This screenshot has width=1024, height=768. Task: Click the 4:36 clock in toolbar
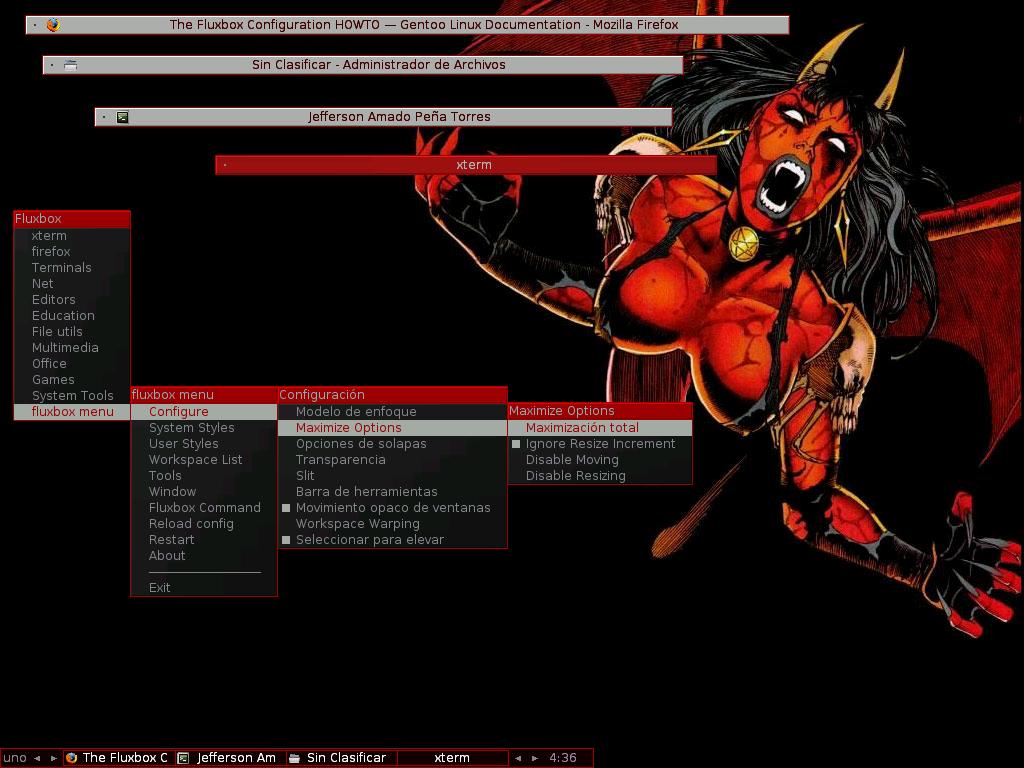pyautogui.click(x=563, y=758)
